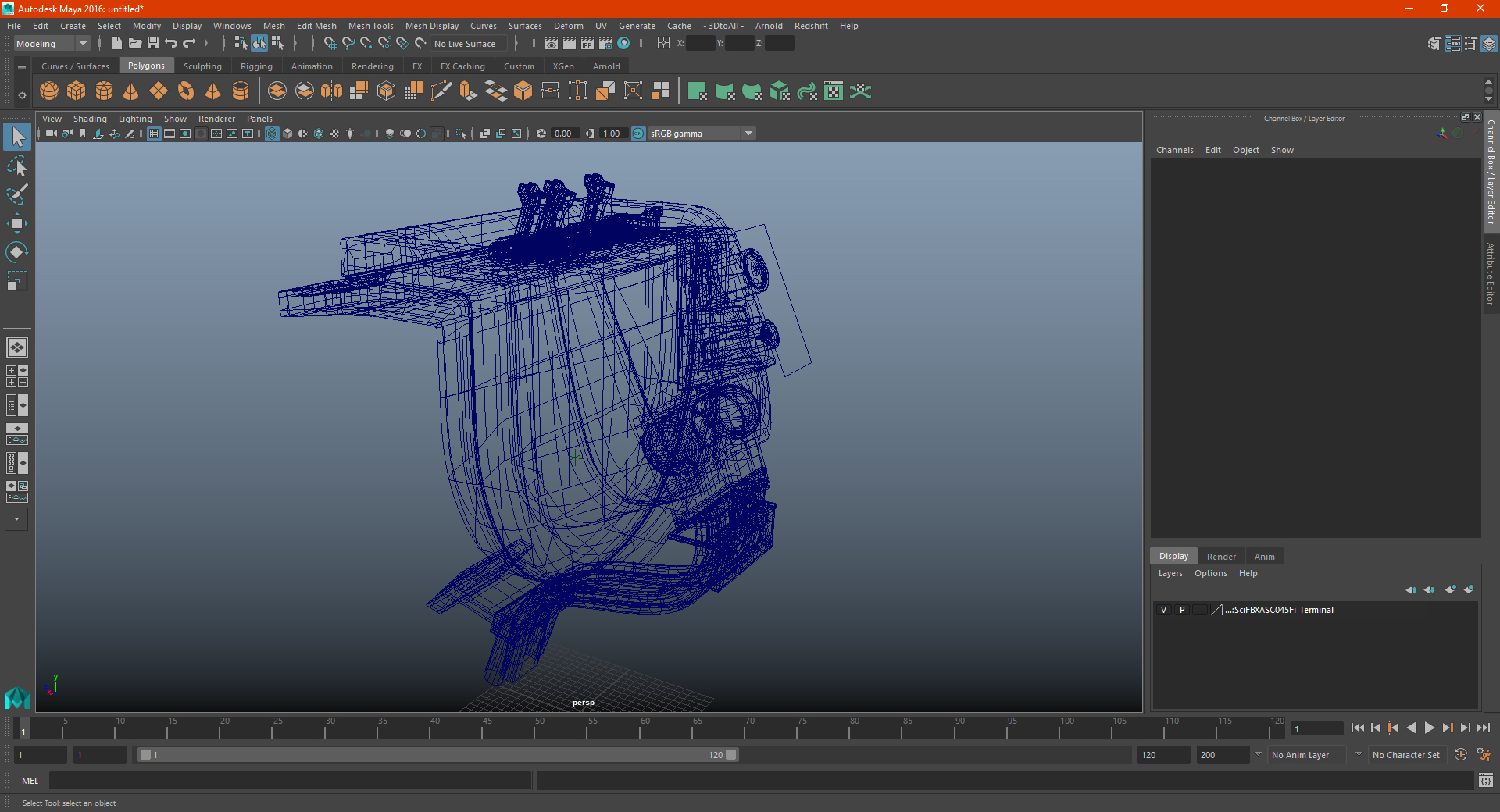Switch to the Sculpting shelf tab
1500x812 pixels.
point(202,66)
